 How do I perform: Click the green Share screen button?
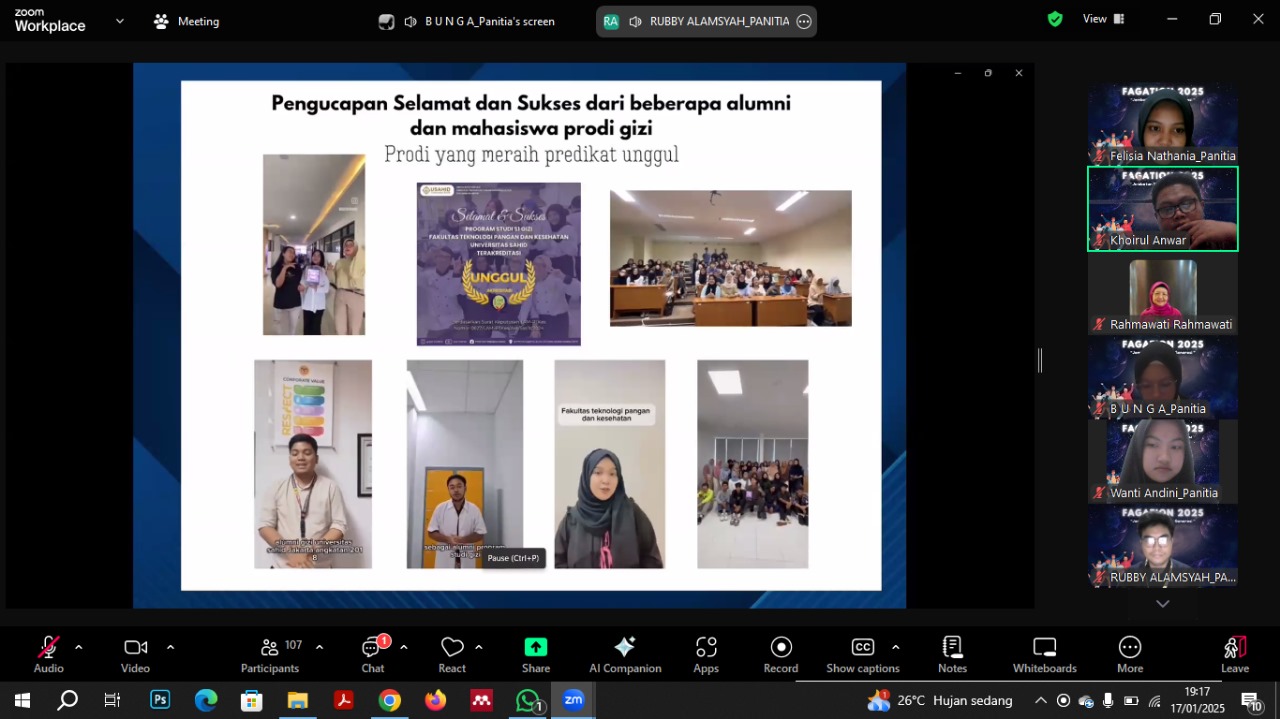[x=536, y=655]
